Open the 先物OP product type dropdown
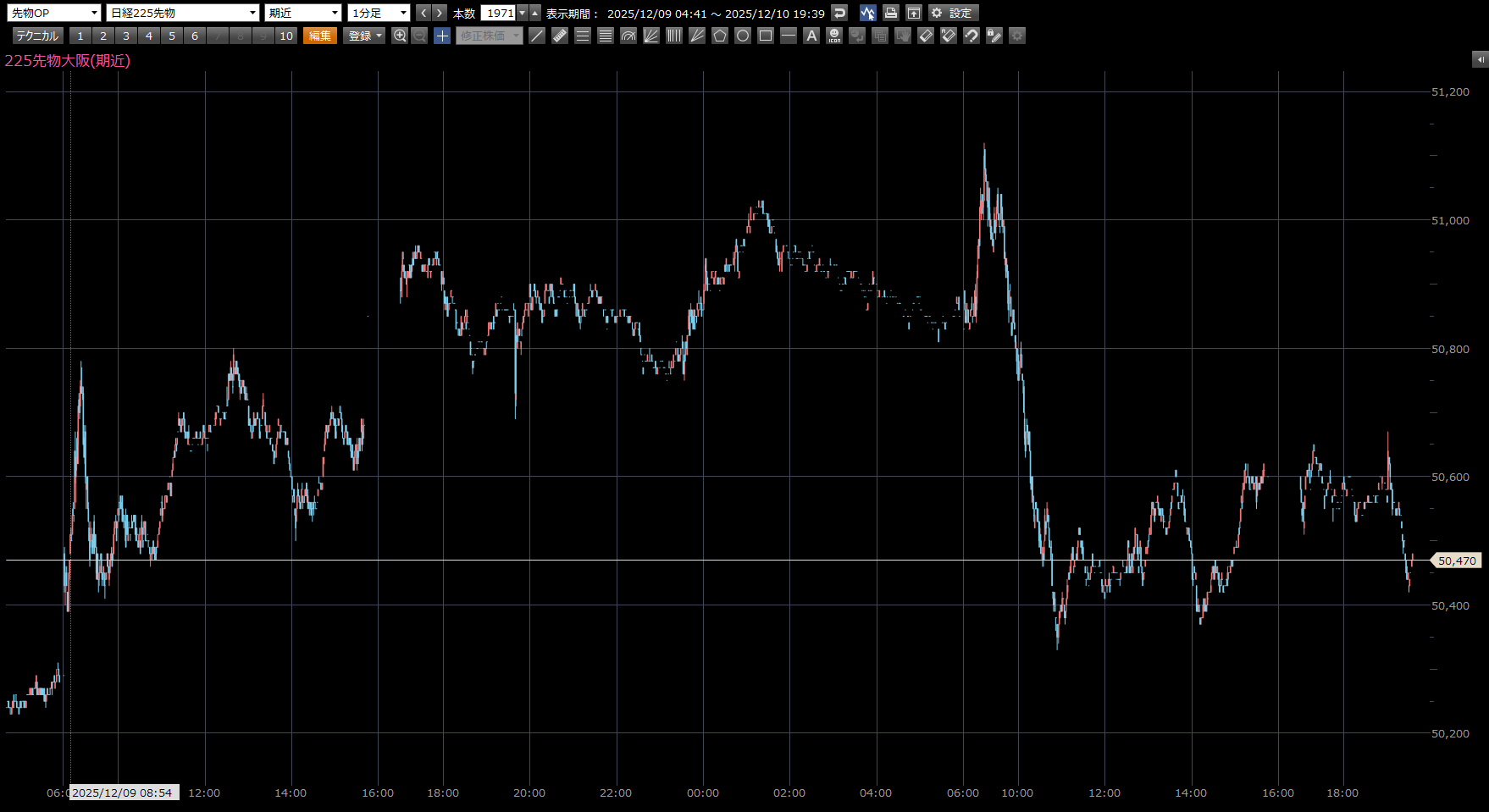This screenshot has height=812, width=1489. 55,13
